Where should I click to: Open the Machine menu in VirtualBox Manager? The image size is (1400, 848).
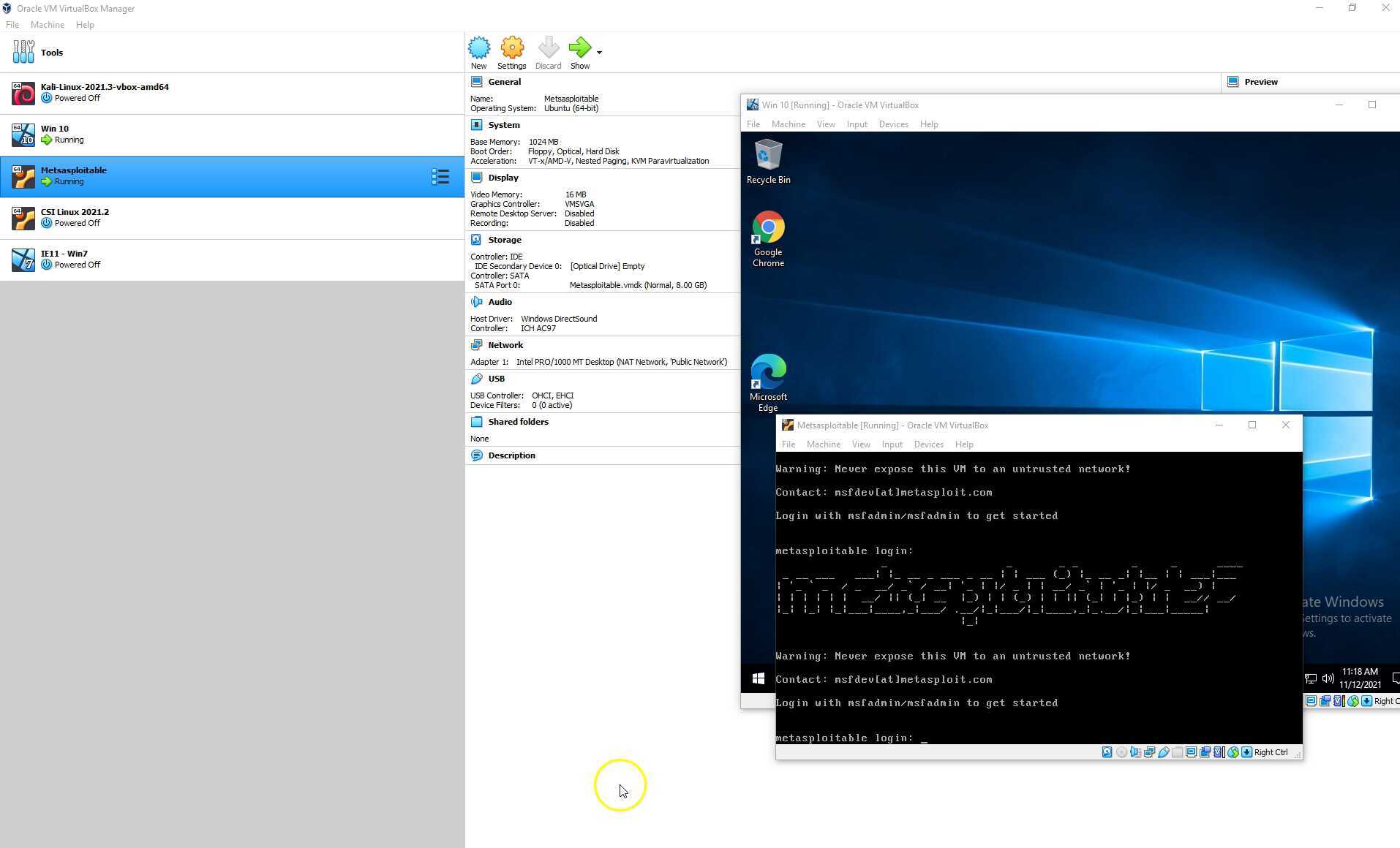pyautogui.click(x=47, y=24)
